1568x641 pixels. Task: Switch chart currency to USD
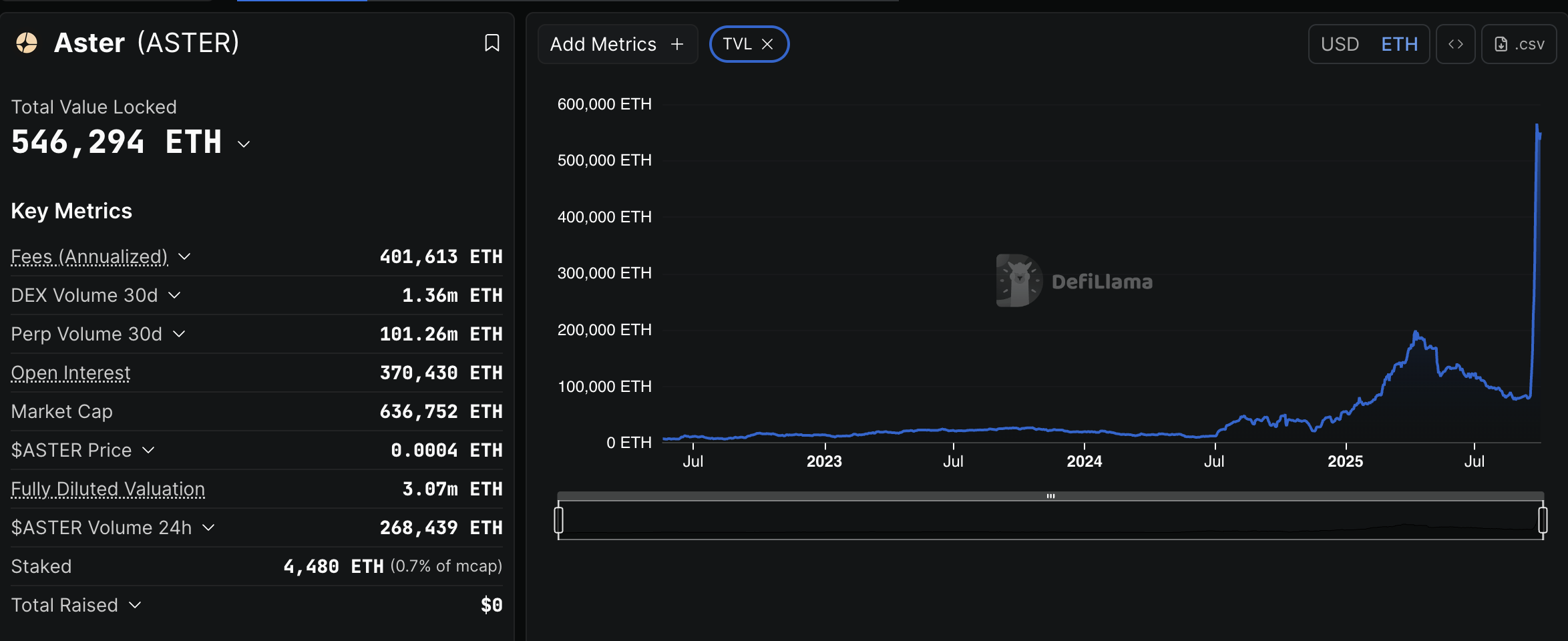click(1340, 44)
